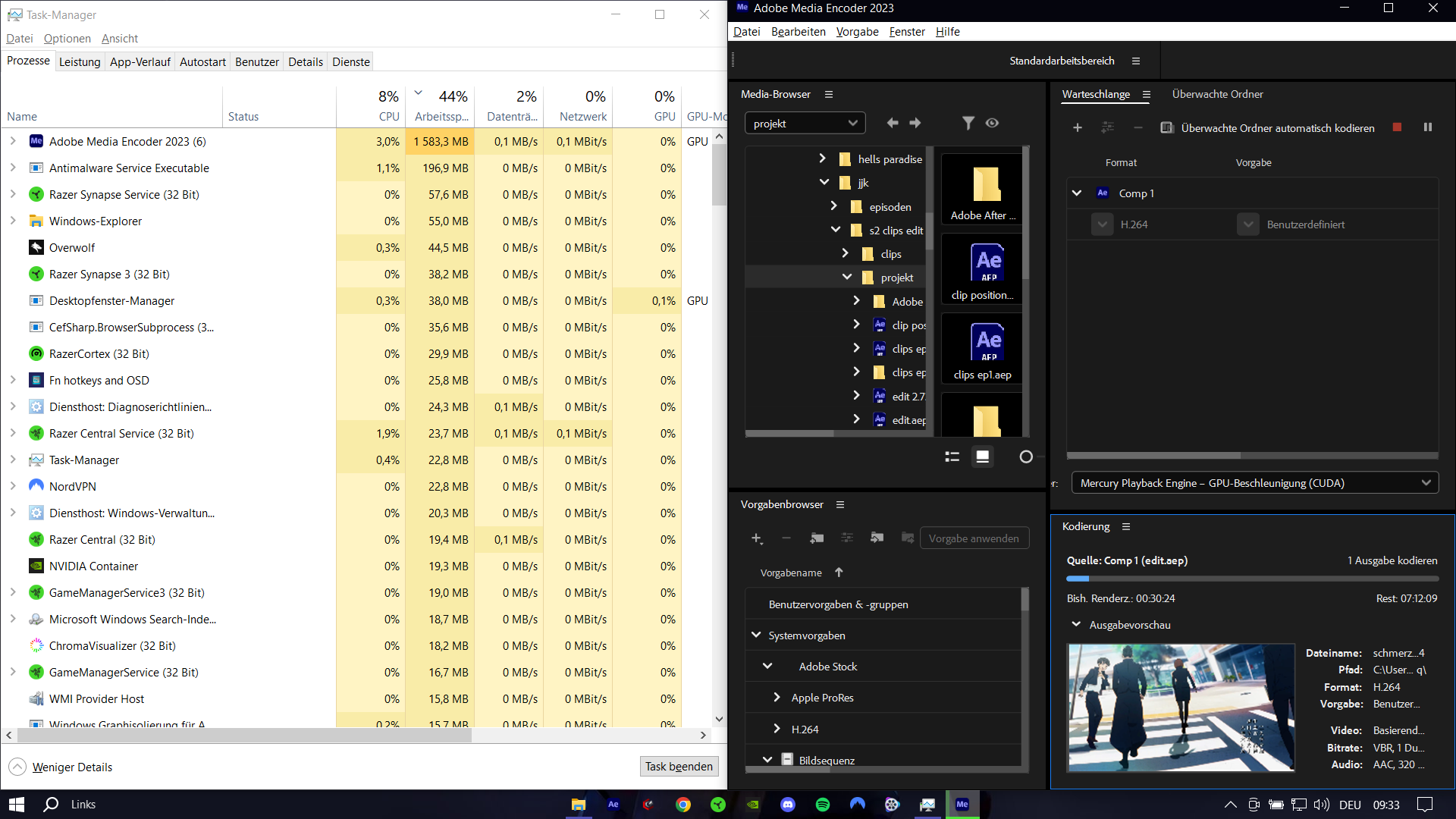Open the projekt location dropdown
The width and height of the screenshot is (1456, 819).
805,124
